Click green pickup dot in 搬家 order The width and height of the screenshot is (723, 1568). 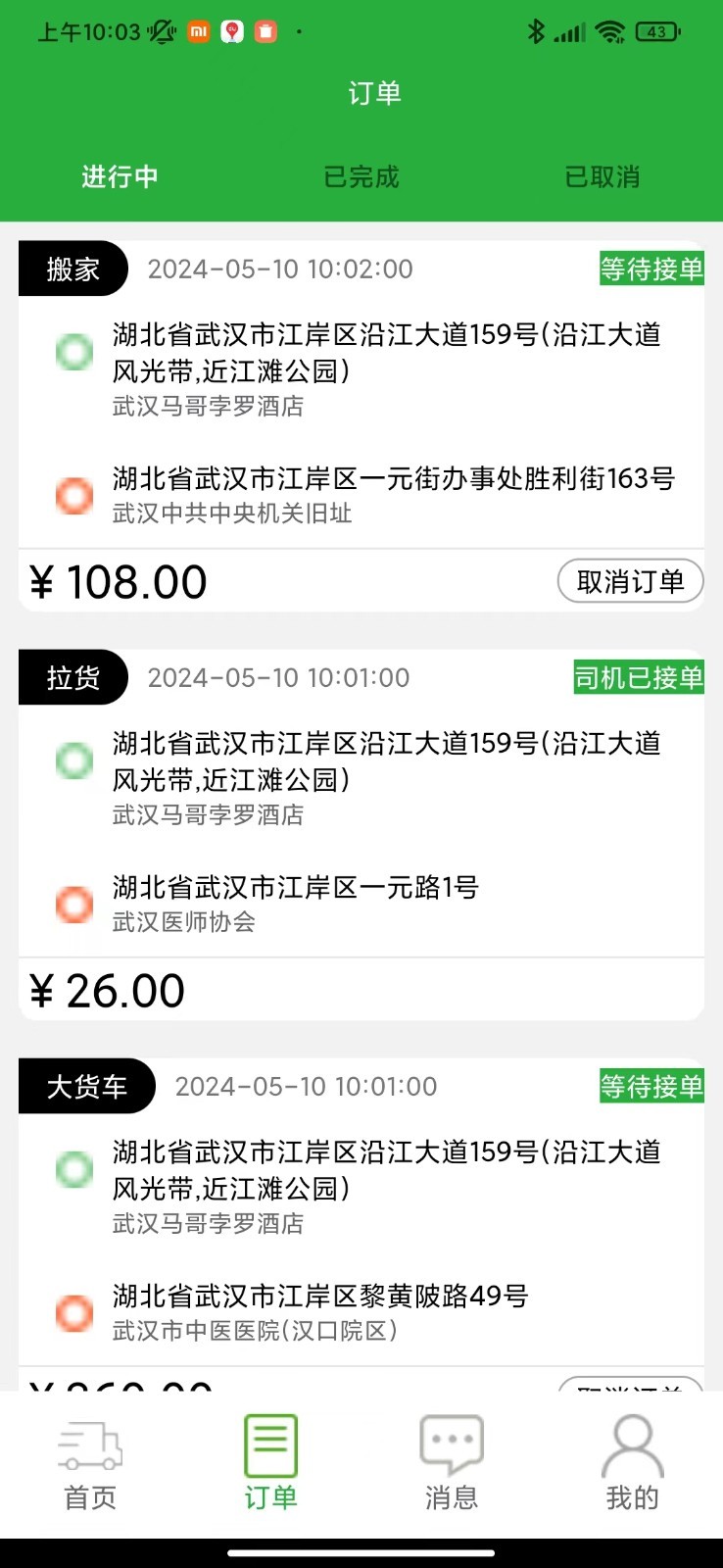pos(73,352)
